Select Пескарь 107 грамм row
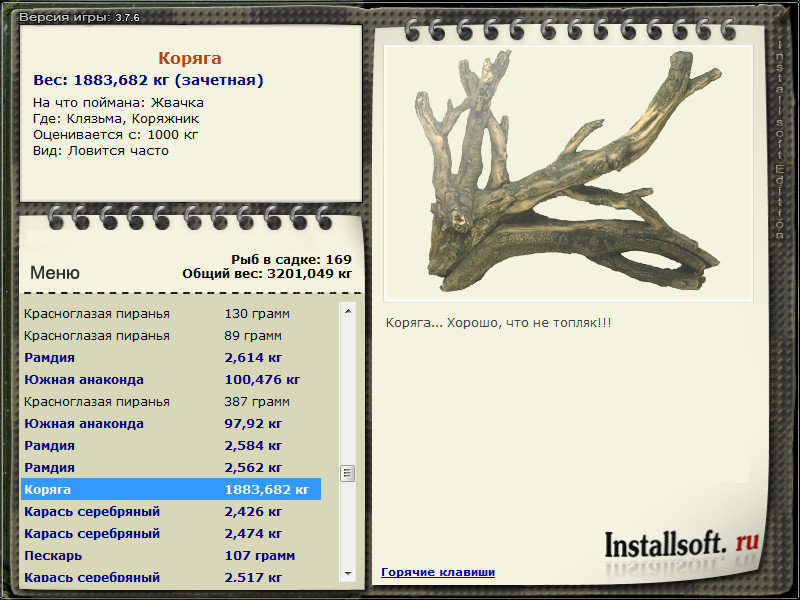Screen dimensions: 800x600 coord(171,555)
